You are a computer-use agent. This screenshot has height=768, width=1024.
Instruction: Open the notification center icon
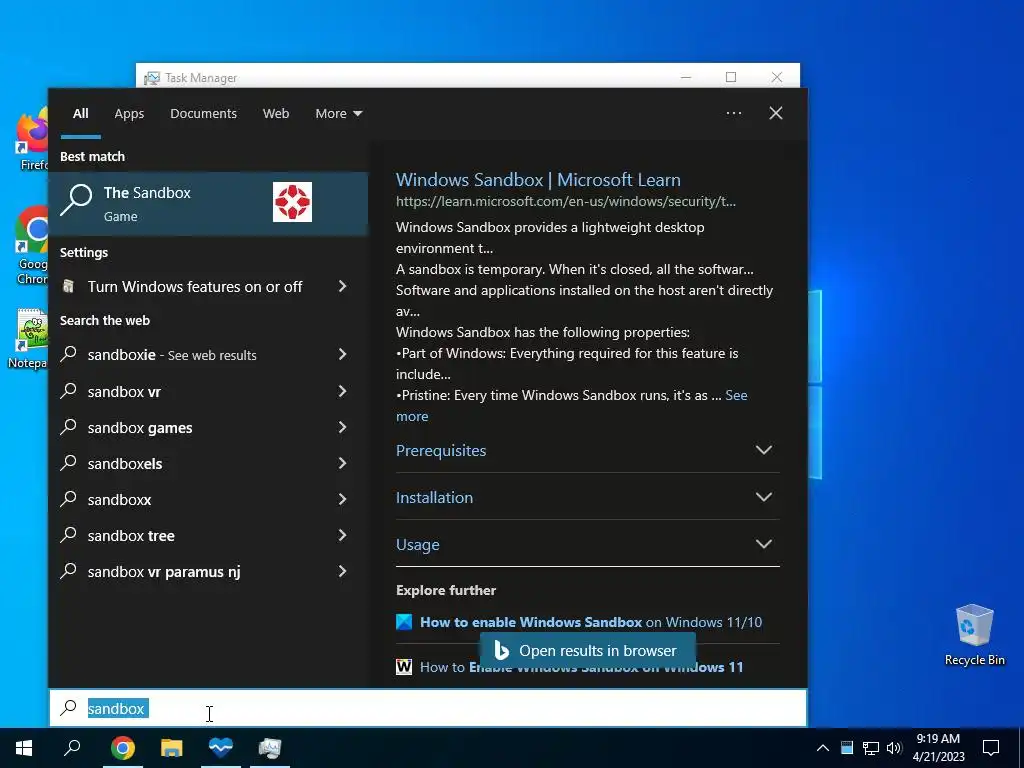point(991,748)
